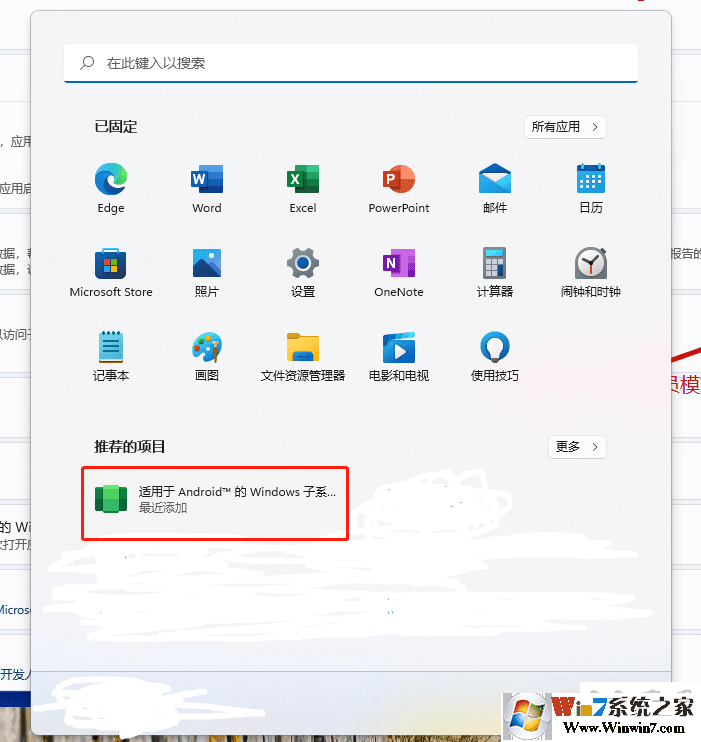Click 所有应用 all apps button
The image size is (701, 742).
click(x=565, y=127)
